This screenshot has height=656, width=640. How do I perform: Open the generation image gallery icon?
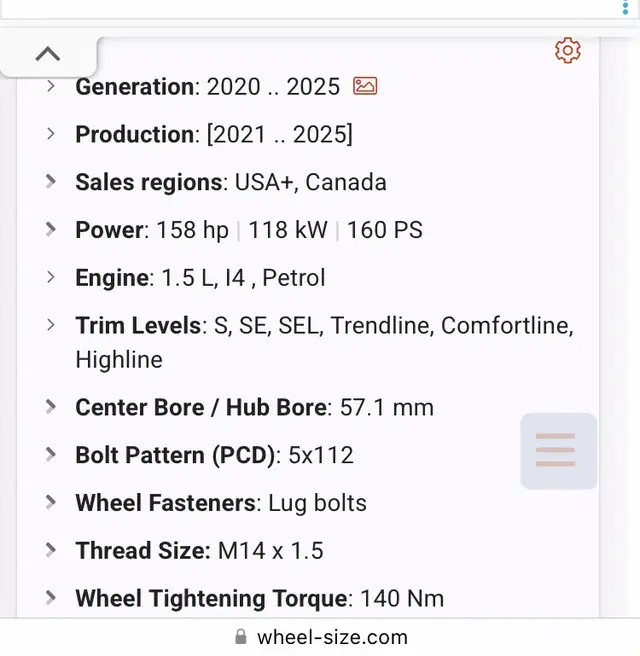pyautogui.click(x=365, y=87)
